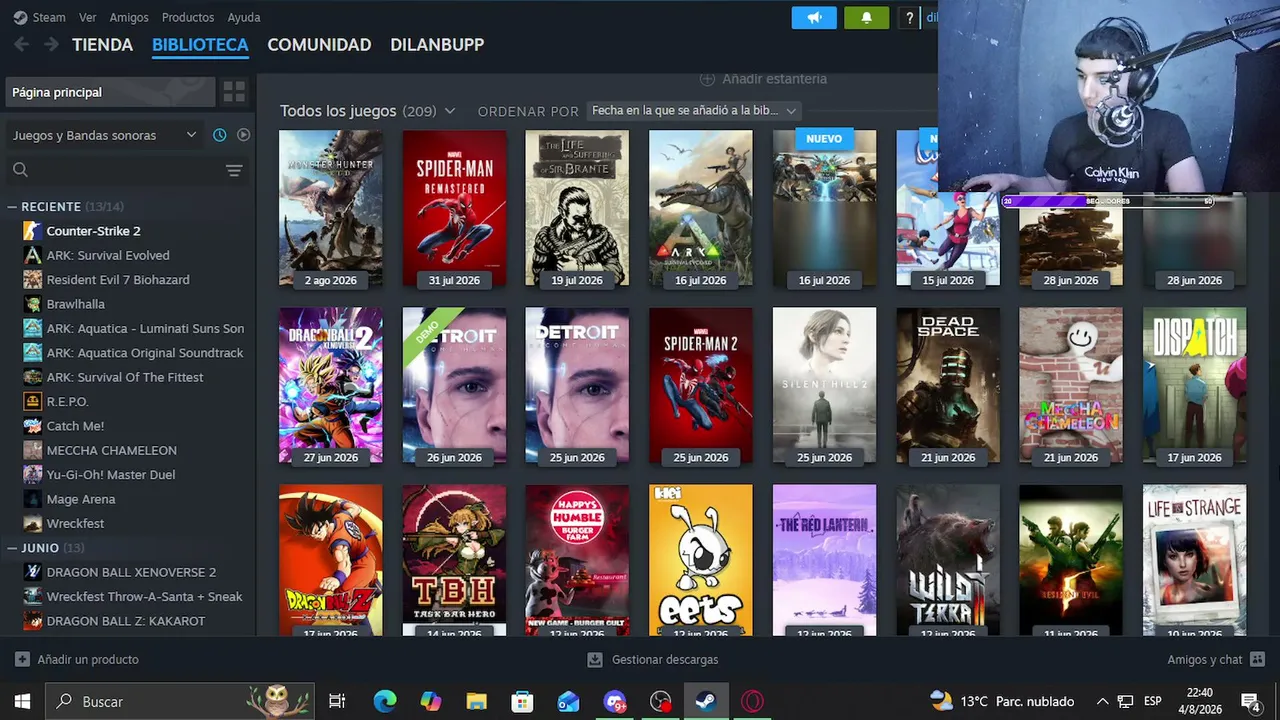Open the DILANBUPP profile tab
This screenshot has height=720, width=1280.
[437, 45]
